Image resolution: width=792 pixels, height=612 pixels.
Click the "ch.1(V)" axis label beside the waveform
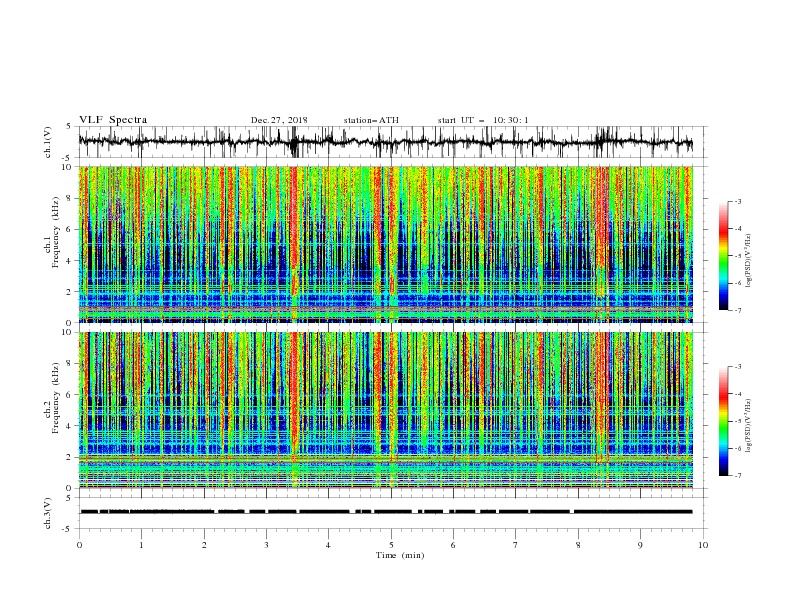(48, 142)
